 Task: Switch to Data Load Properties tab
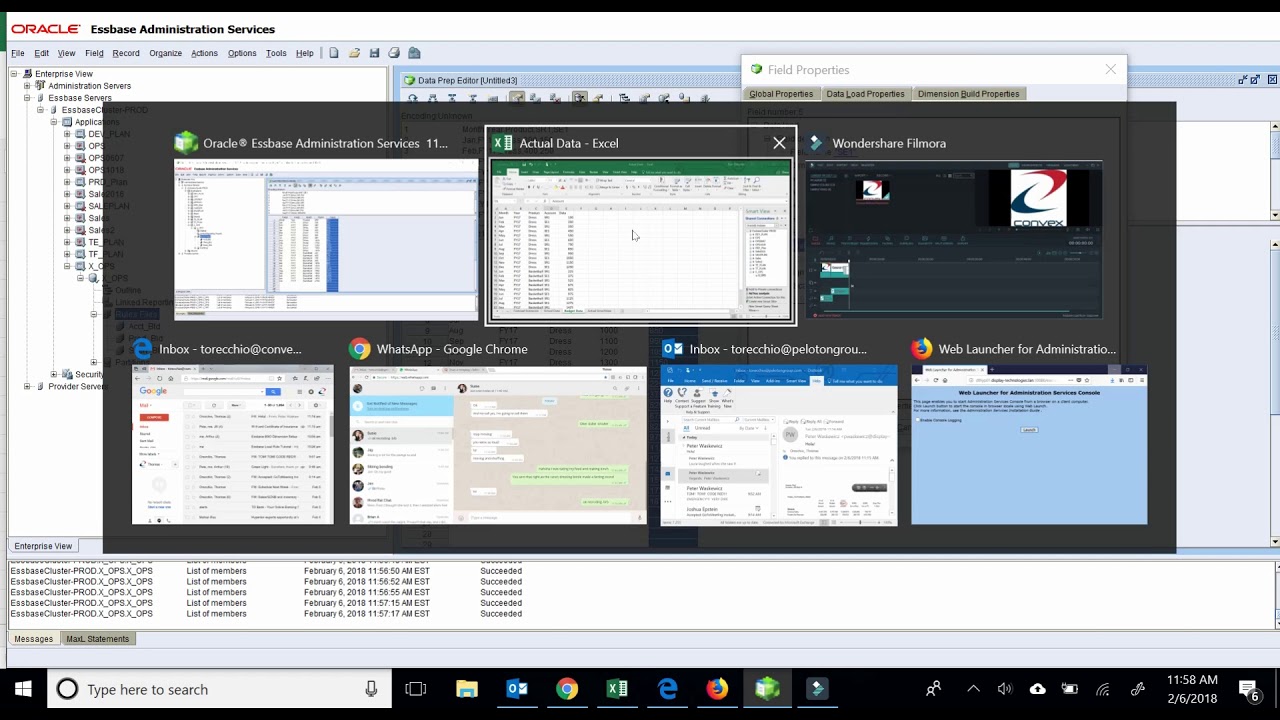pyautogui.click(x=865, y=94)
